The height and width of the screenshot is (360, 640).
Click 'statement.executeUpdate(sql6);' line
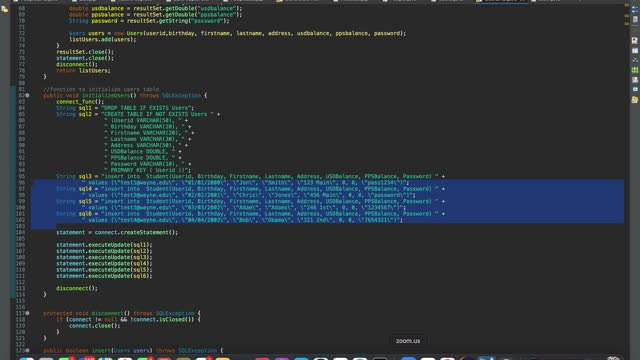coord(104,276)
